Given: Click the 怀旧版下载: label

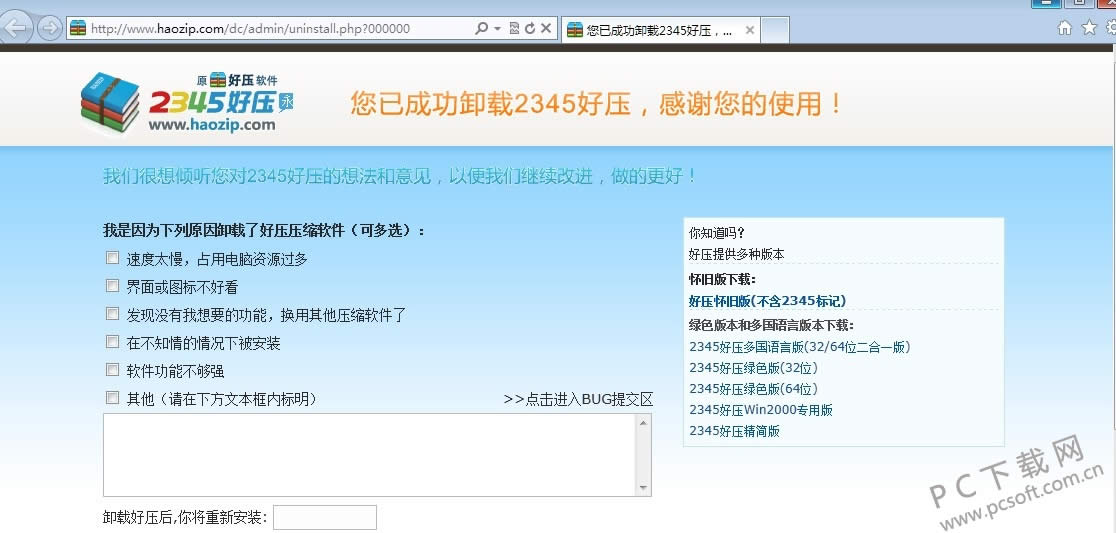Looking at the screenshot, I should 722,278.
